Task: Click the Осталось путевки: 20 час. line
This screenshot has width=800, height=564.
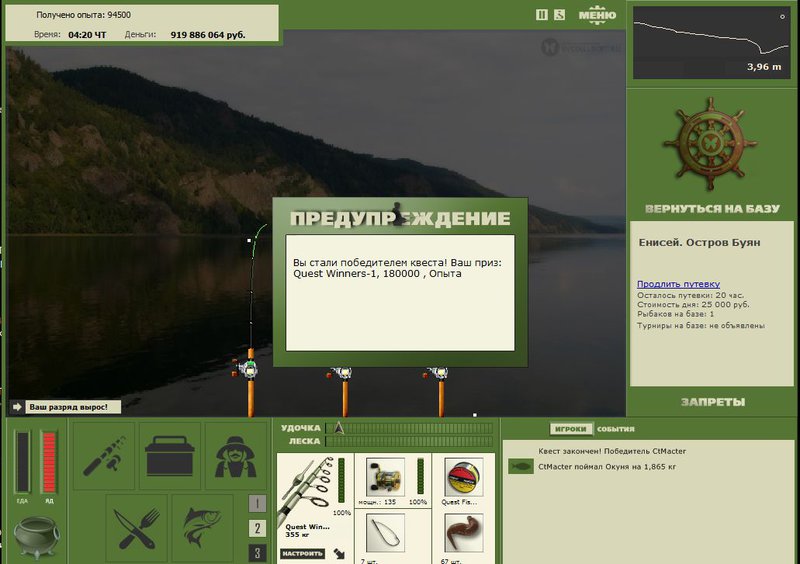Action: (x=690, y=295)
